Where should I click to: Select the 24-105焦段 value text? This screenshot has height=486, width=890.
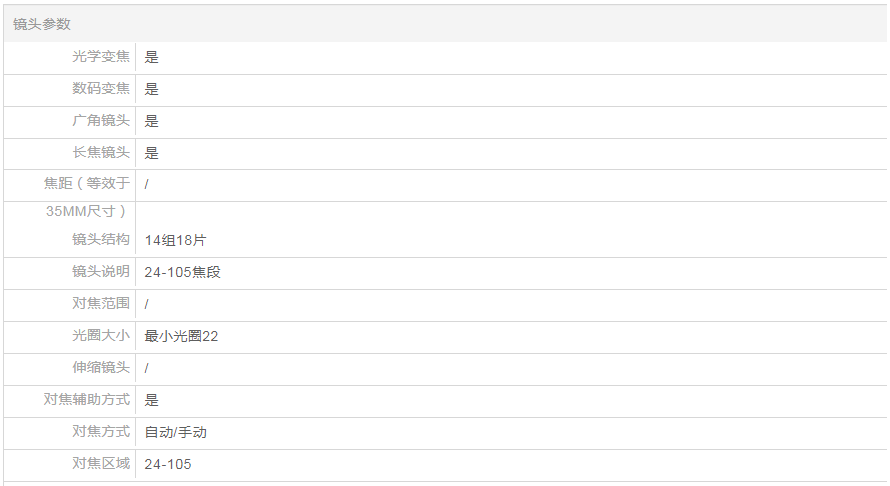pyautogui.click(x=182, y=272)
